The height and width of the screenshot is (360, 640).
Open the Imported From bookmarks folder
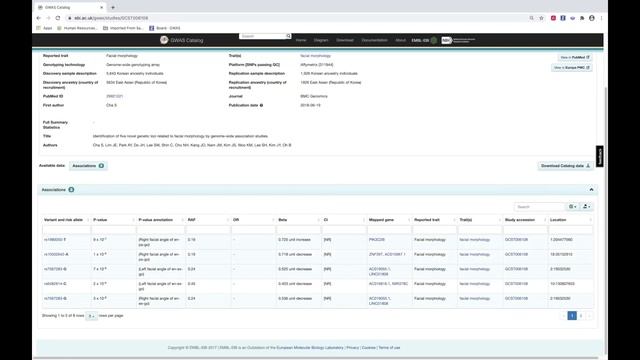click(123, 28)
